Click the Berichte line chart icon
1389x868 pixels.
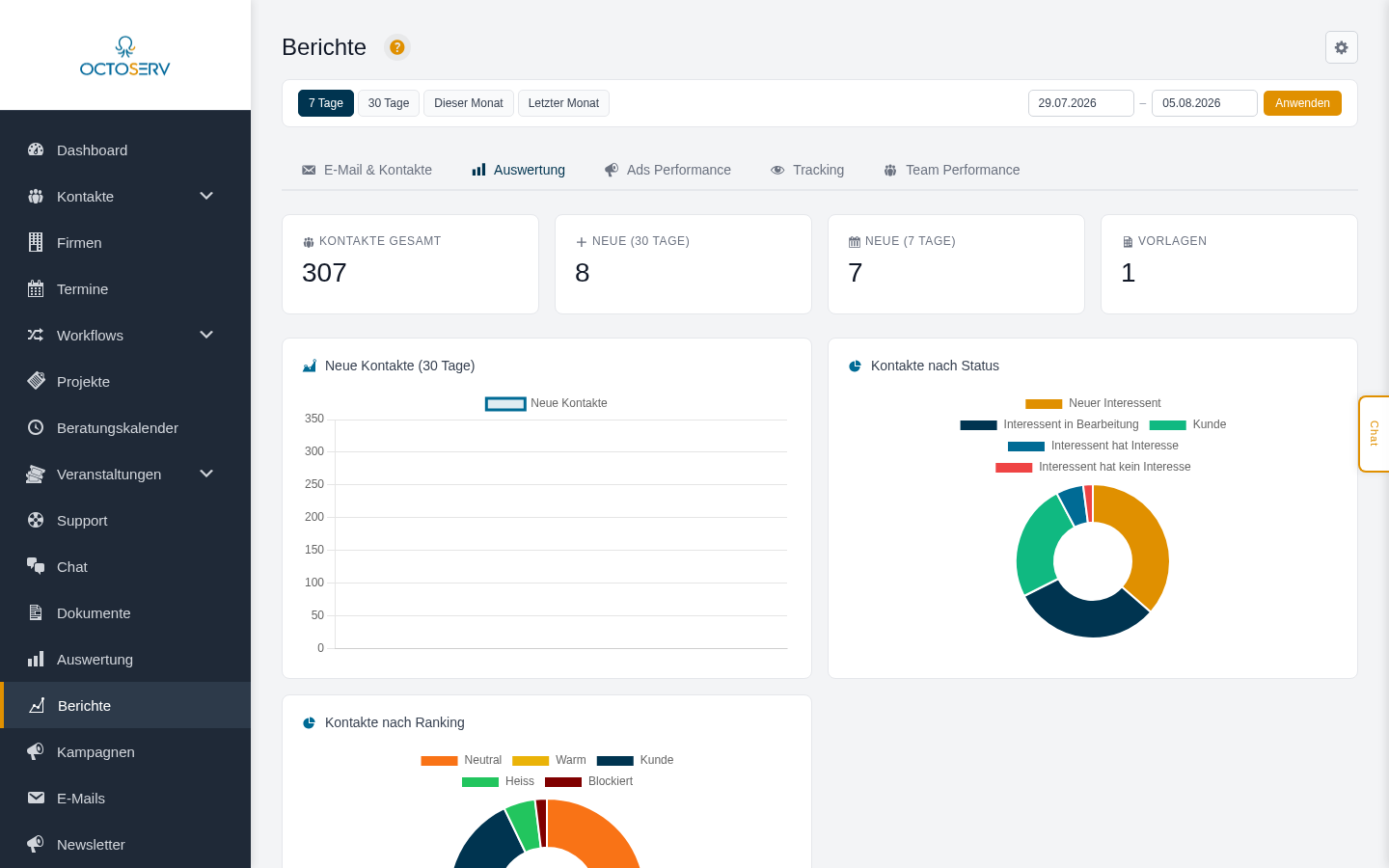[x=37, y=705]
